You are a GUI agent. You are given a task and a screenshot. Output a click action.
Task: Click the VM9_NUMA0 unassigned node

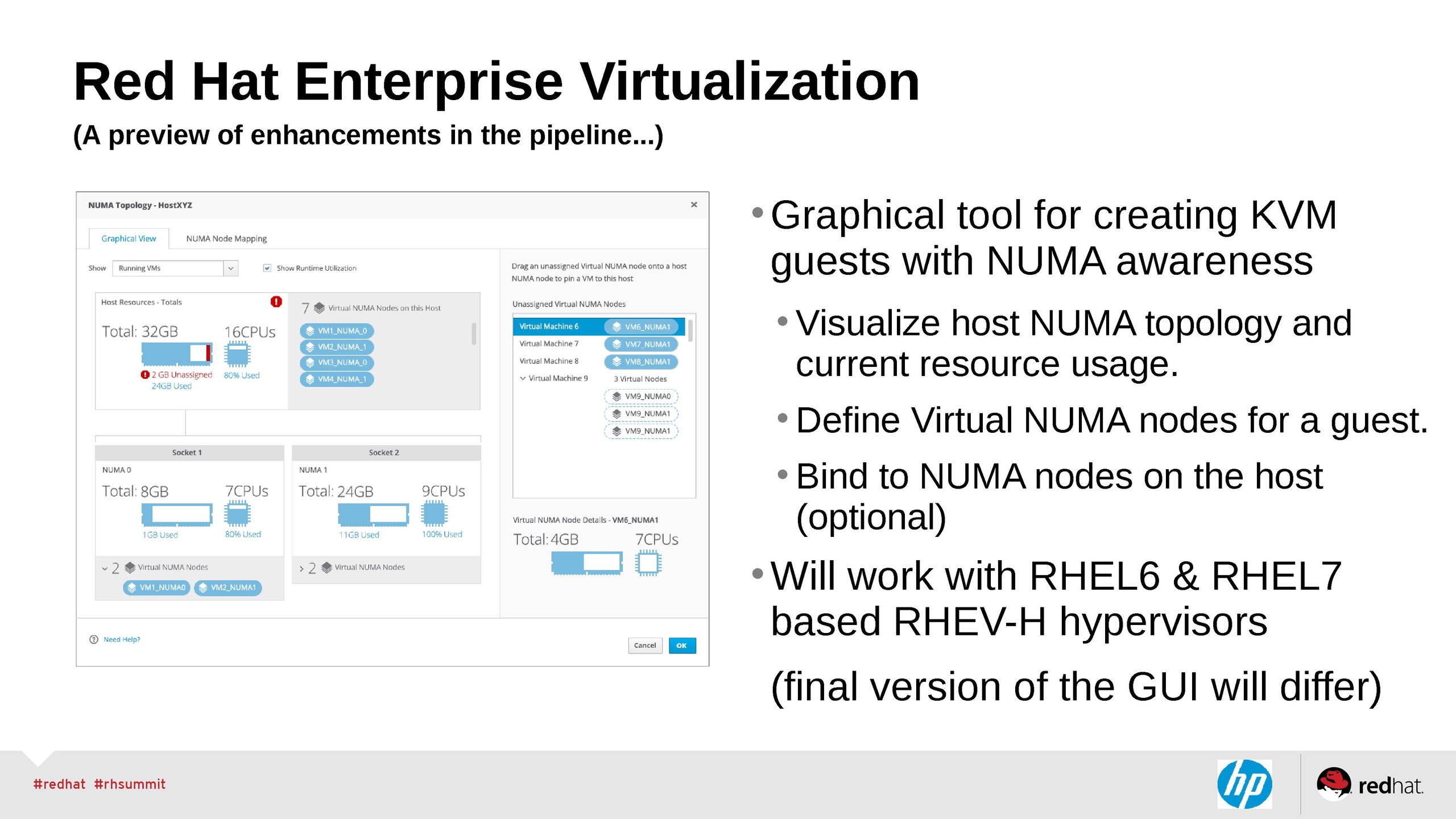(641, 396)
